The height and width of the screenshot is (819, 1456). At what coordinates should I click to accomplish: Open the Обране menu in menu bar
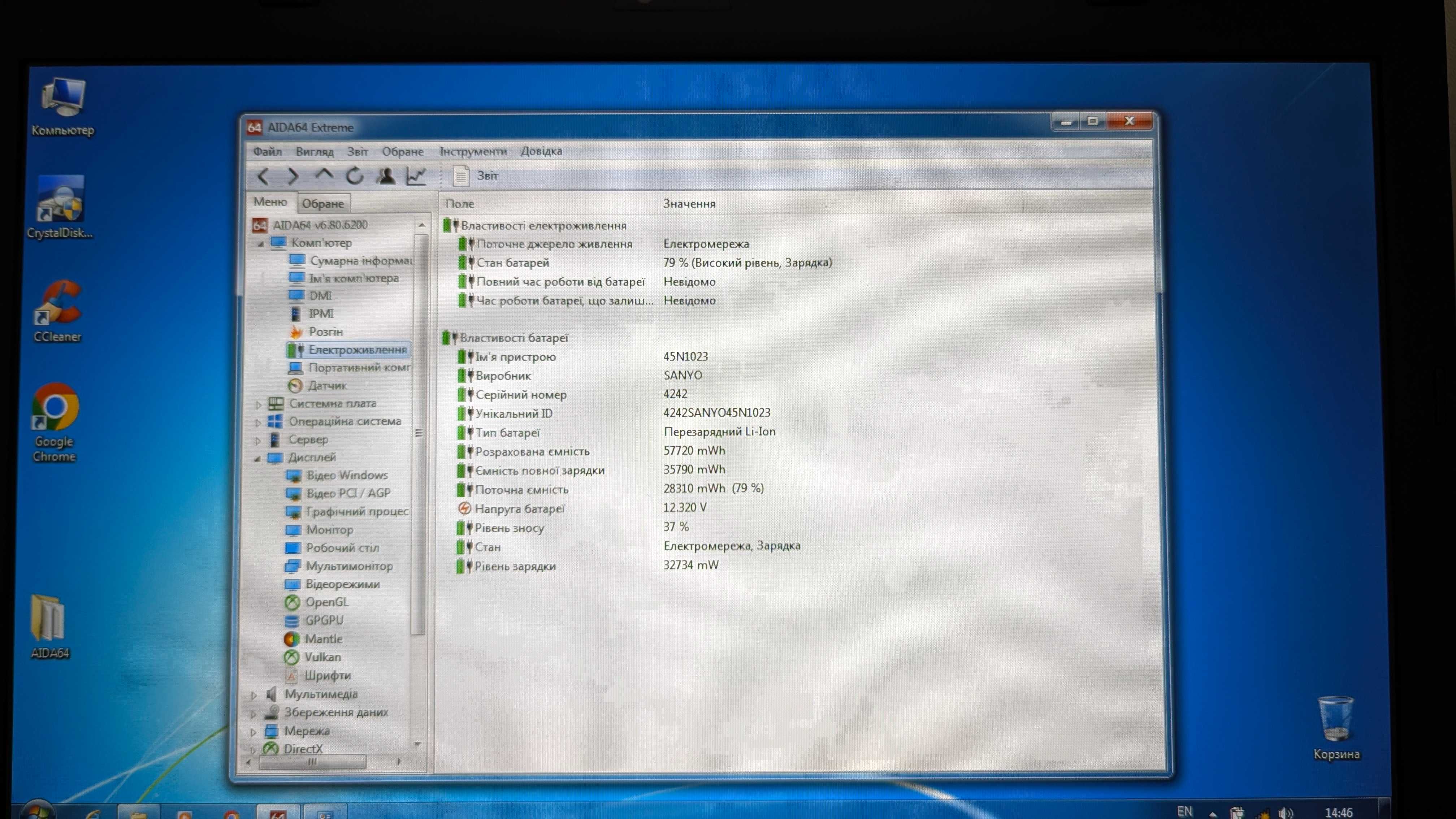coord(402,151)
